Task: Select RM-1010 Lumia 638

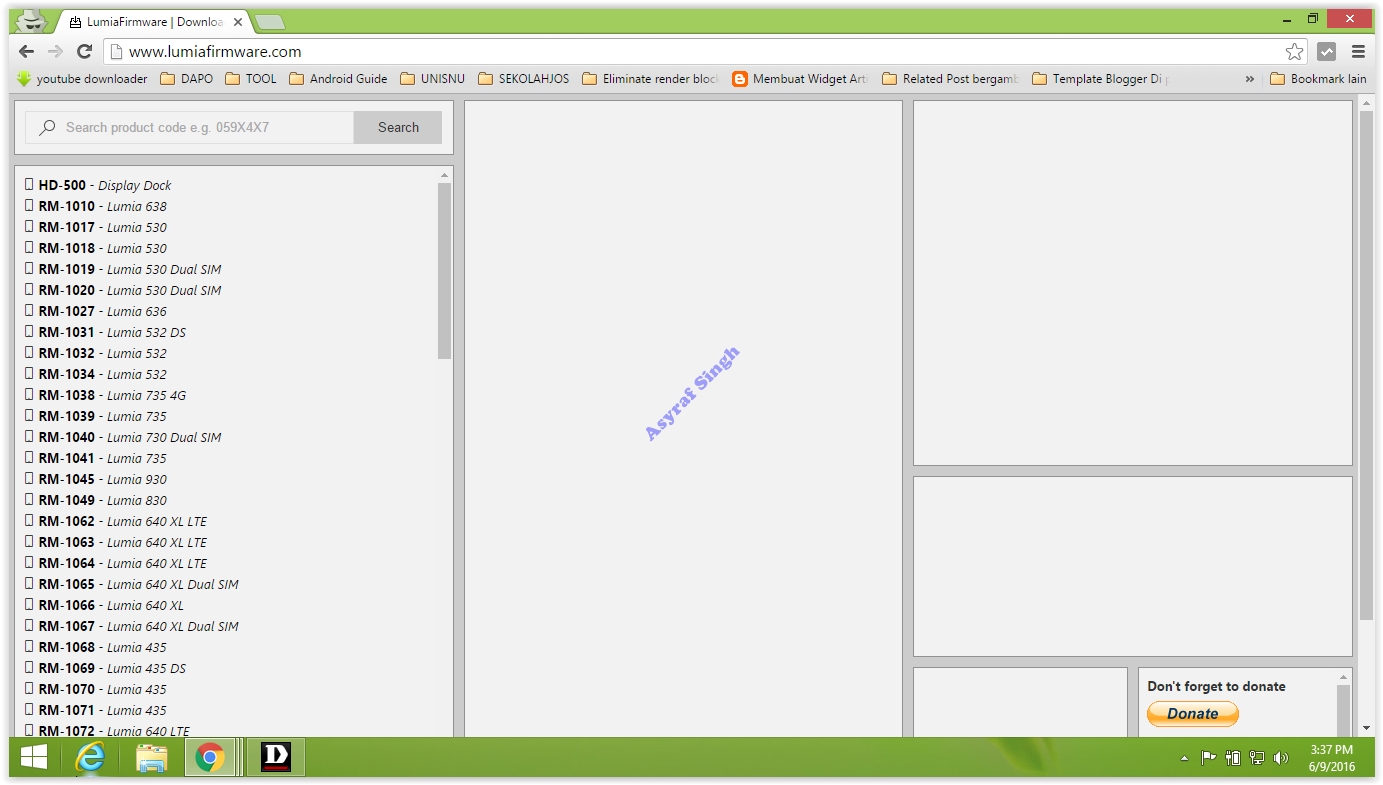Action: 96,206
